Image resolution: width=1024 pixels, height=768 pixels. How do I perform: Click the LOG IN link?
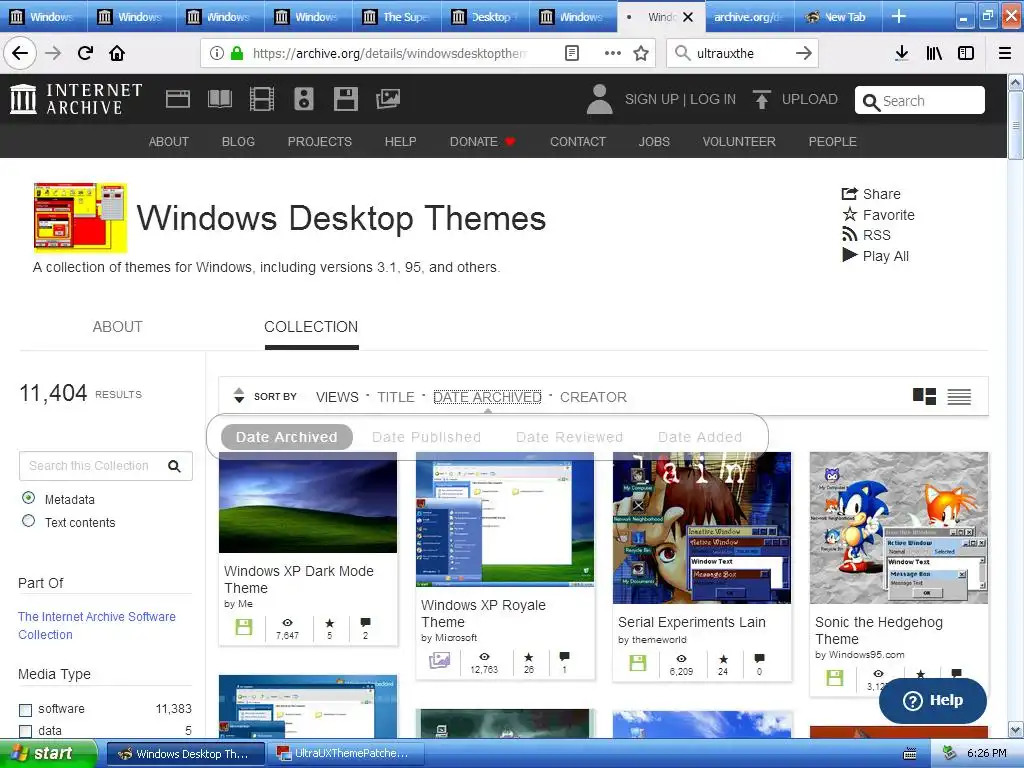tap(713, 99)
